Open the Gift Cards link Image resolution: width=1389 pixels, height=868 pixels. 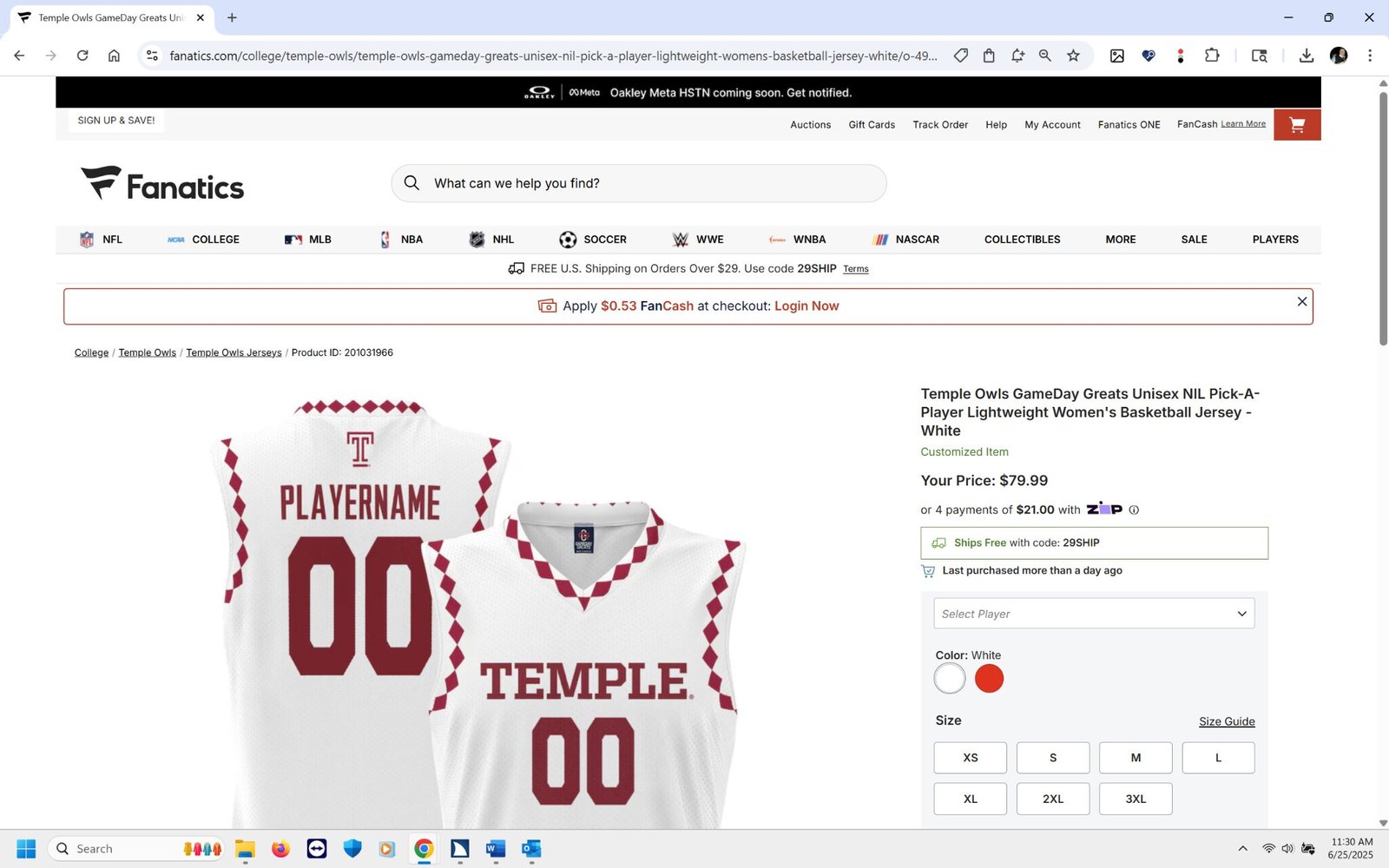tap(872, 125)
